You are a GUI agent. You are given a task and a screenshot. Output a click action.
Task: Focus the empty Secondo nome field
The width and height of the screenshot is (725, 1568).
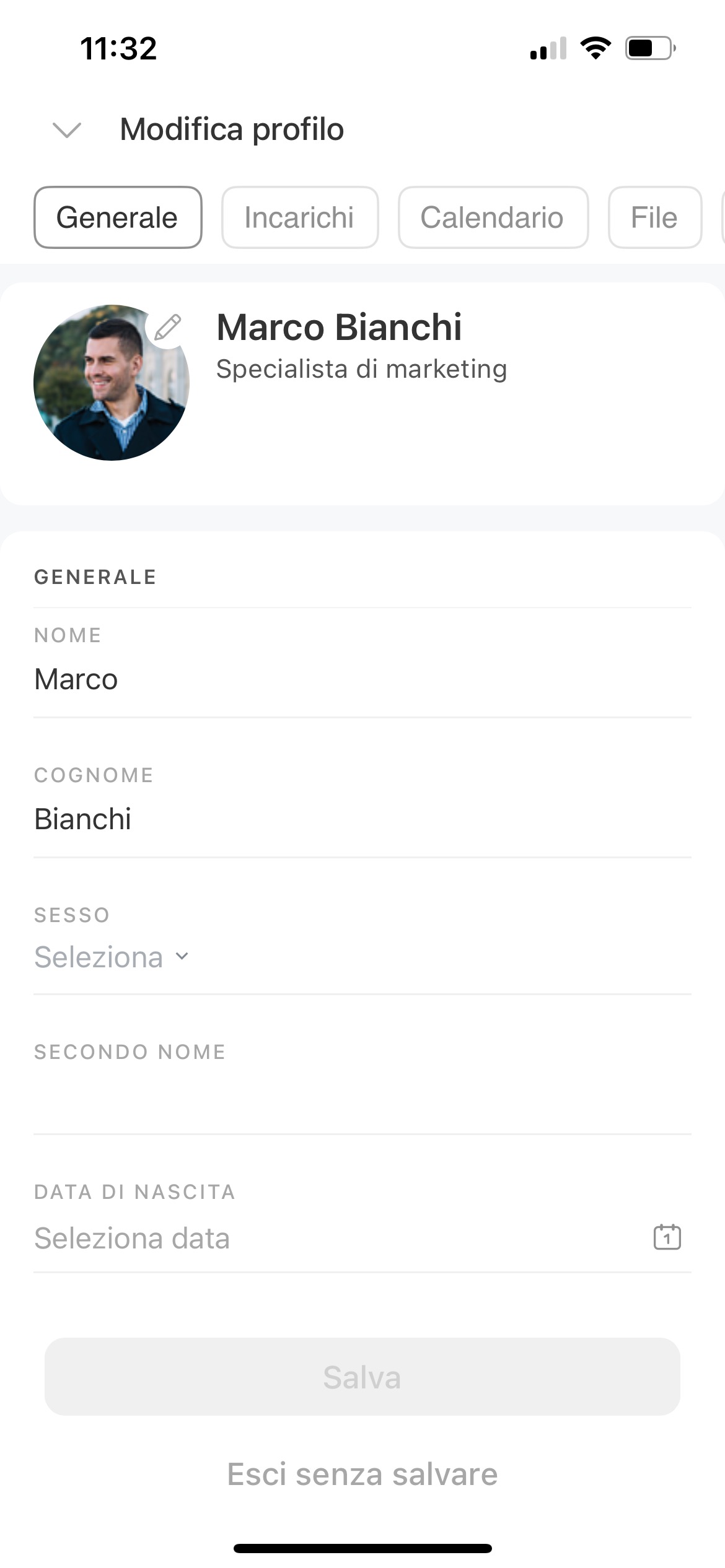click(x=362, y=1097)
